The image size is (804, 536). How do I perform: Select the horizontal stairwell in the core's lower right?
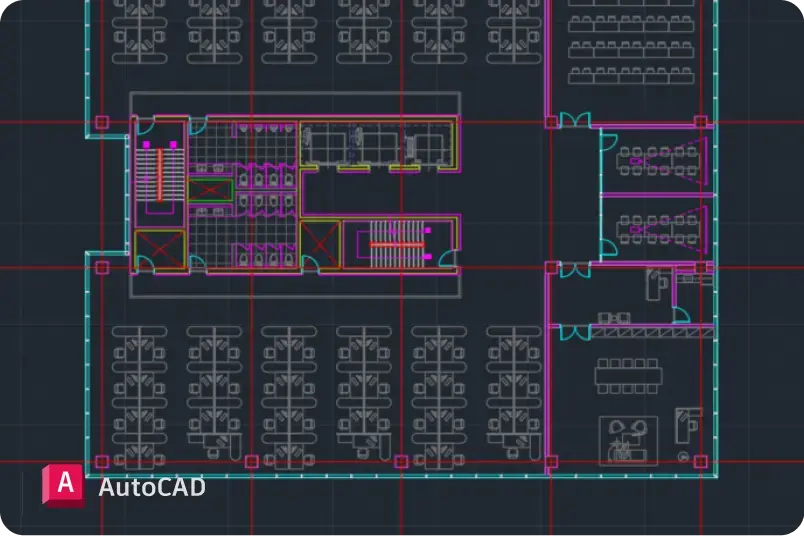pos(397,243)
